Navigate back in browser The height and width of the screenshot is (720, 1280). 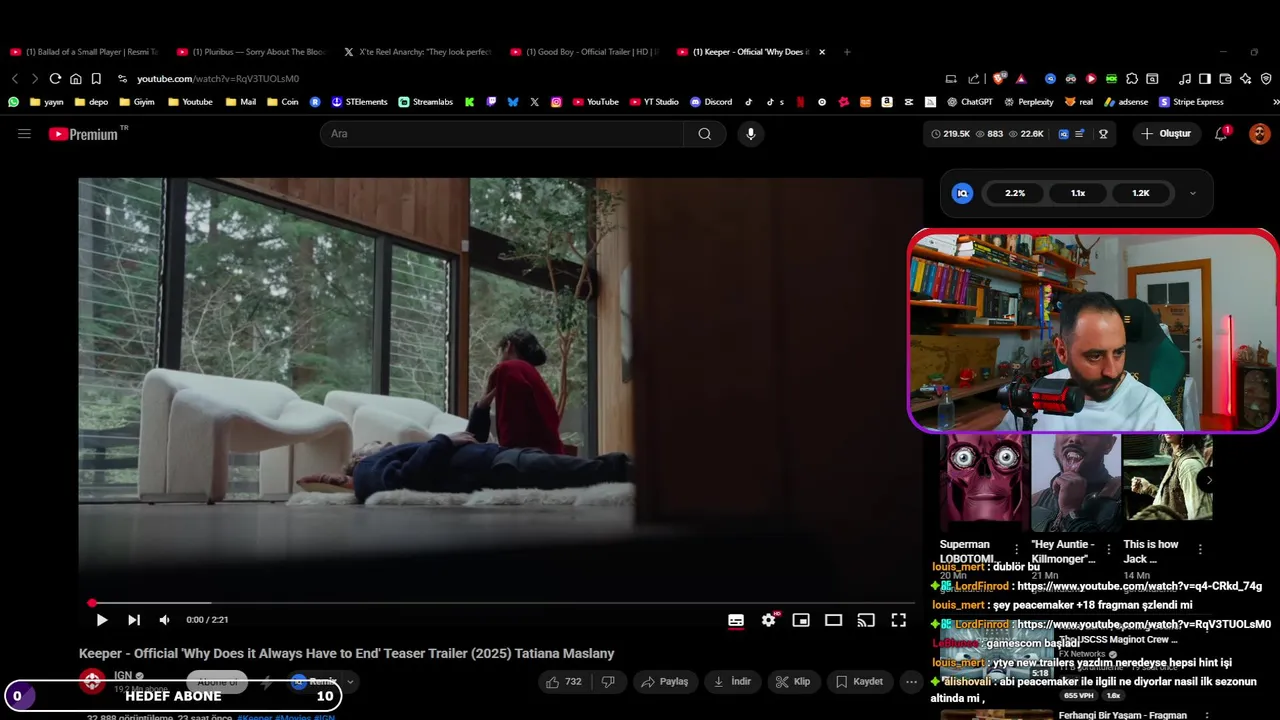click(x=14, y=78)
